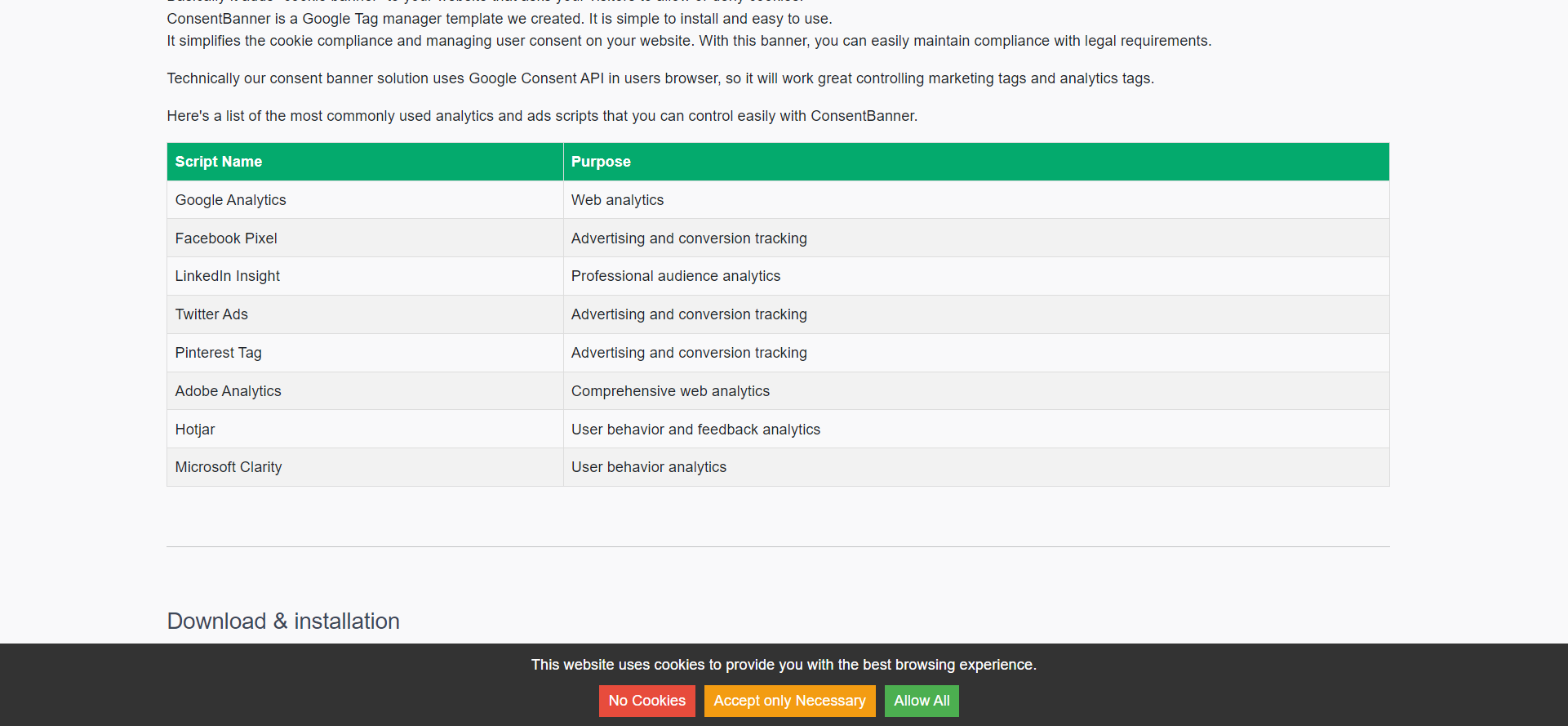This screenshot has width=1568, height=726.
Task: Click the sentence starting "Here's a list"
Action: (542, 116)
